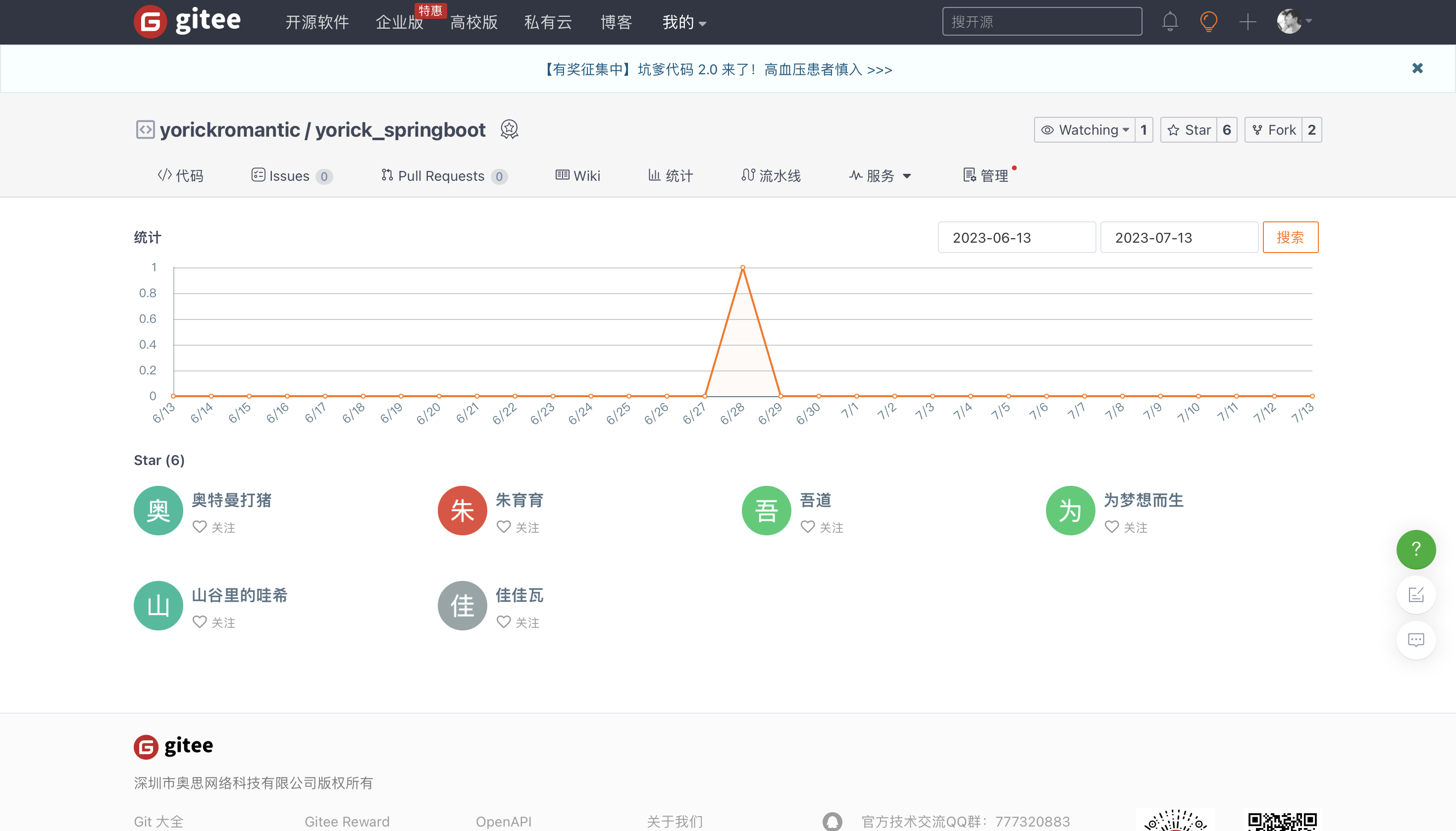Open yorick_springboot repository link
This screenshot has height=831, width=1456.
coord(400,130)
